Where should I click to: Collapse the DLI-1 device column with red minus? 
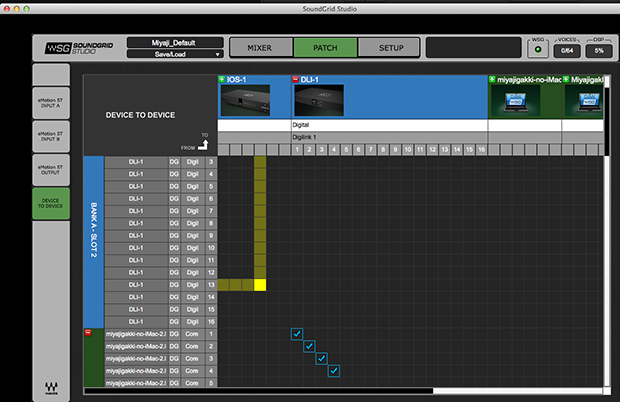click(x=295, y=79)
